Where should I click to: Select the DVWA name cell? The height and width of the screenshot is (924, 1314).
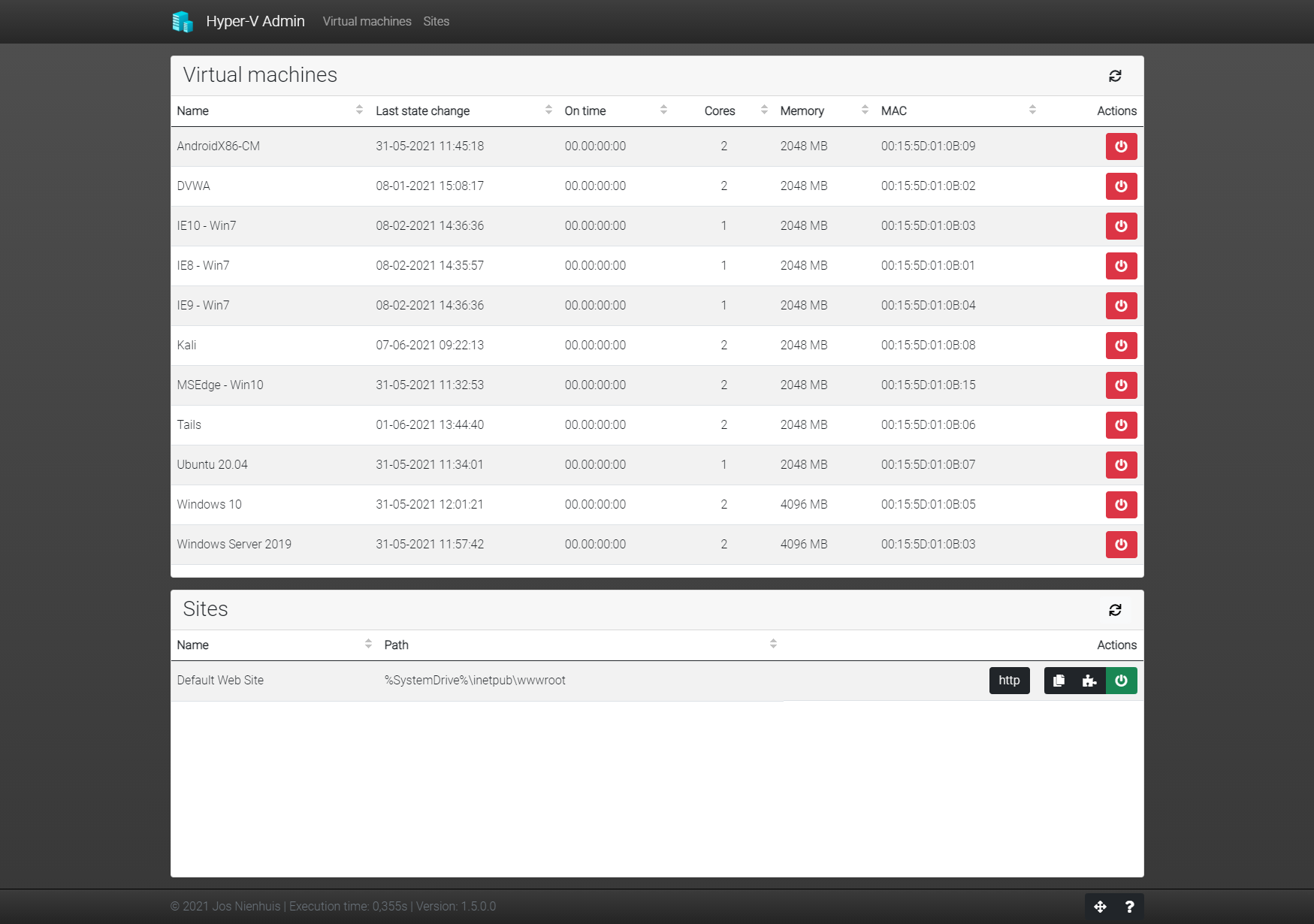[x=194, y=186]
